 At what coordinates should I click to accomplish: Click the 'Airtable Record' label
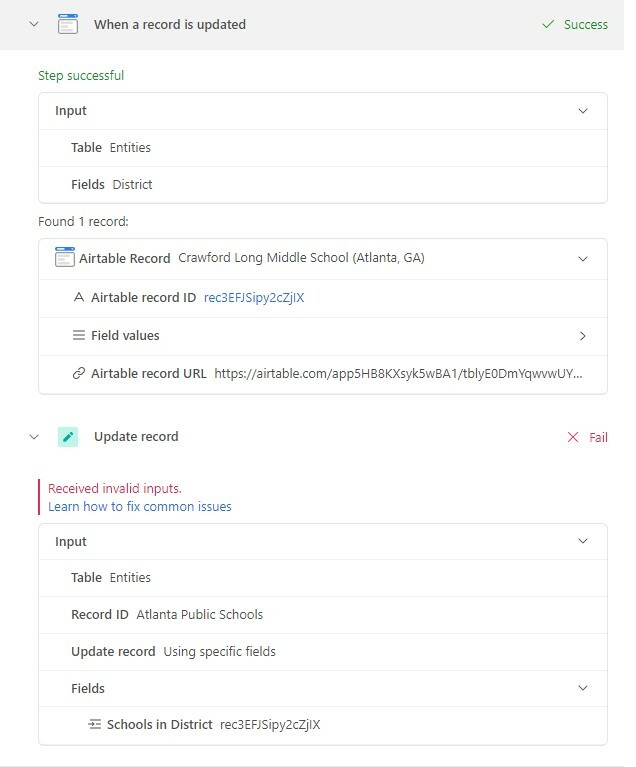125,258
